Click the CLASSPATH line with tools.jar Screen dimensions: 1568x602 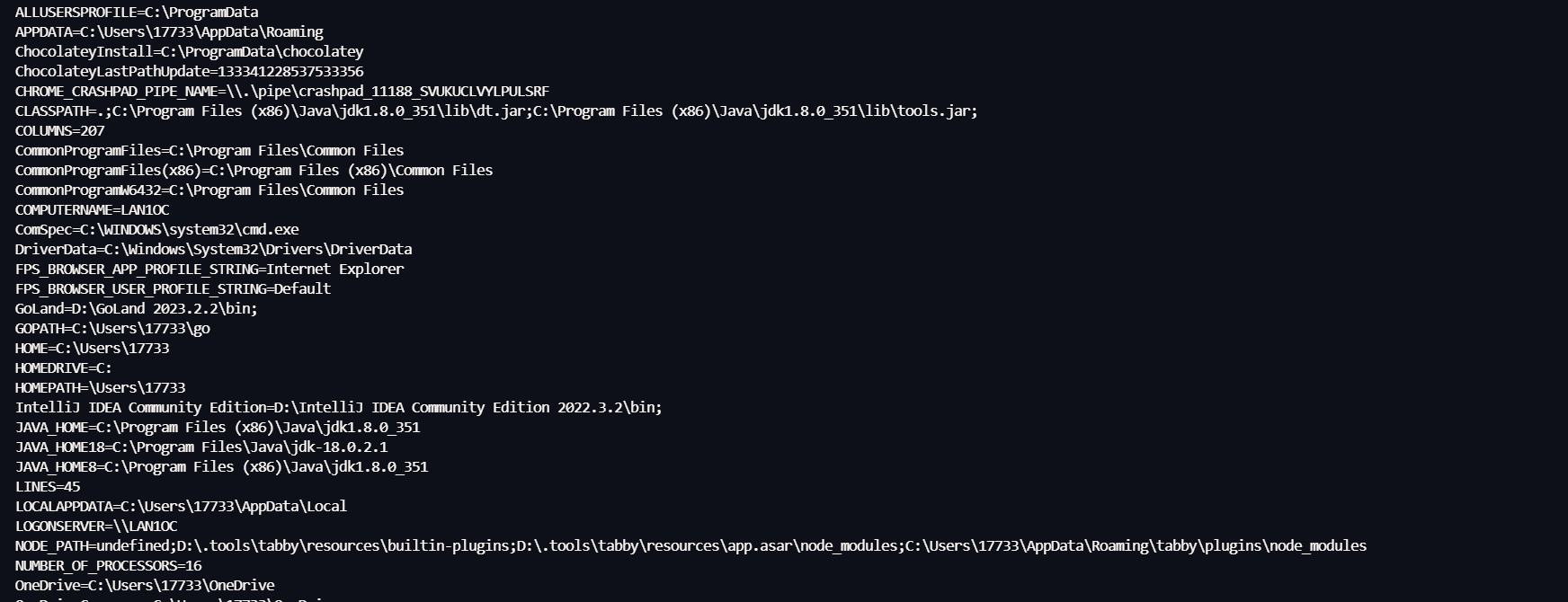click(x=495, y=111)
